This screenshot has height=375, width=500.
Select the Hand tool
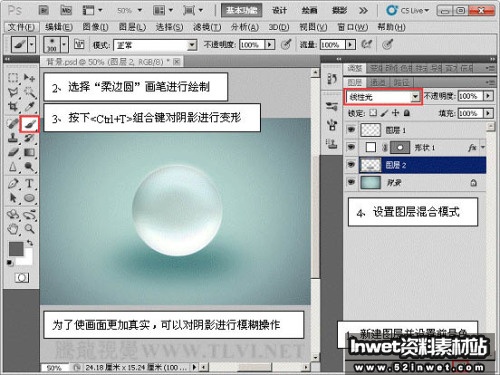(13, 229)
